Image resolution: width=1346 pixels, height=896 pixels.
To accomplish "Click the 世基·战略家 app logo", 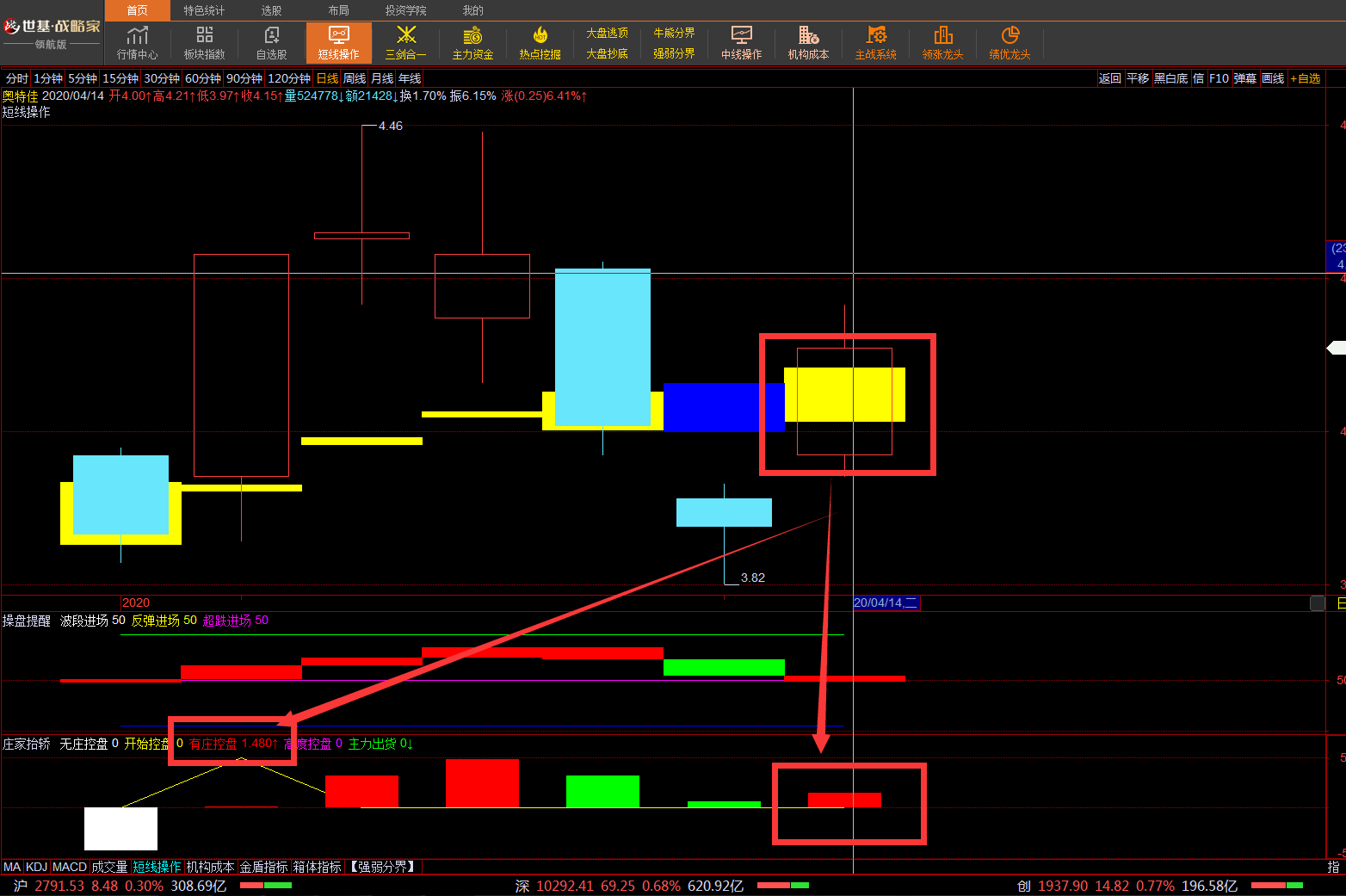I will tap(52, 33).
